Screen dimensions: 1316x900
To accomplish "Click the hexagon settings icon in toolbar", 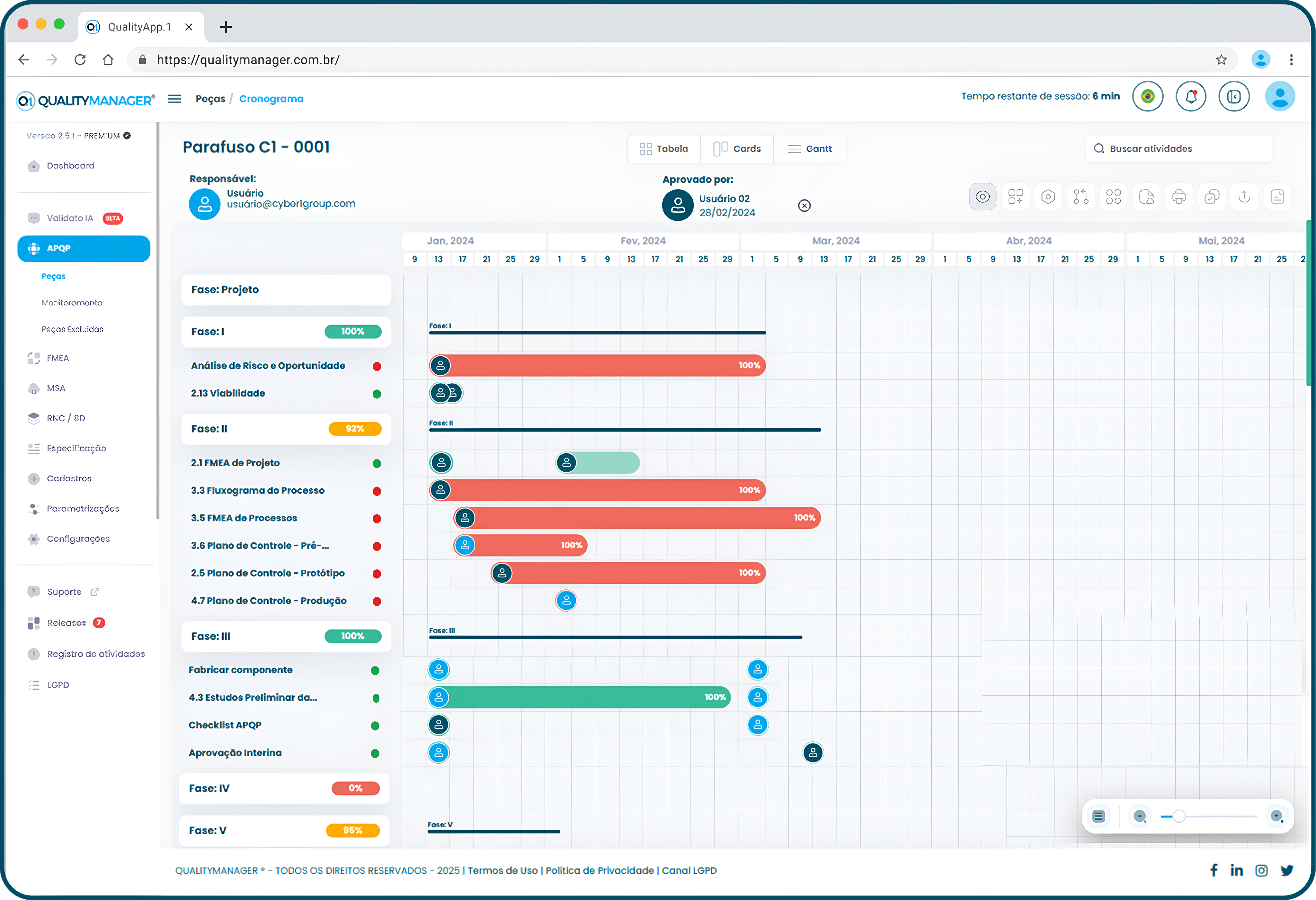I will [1048, 197].
